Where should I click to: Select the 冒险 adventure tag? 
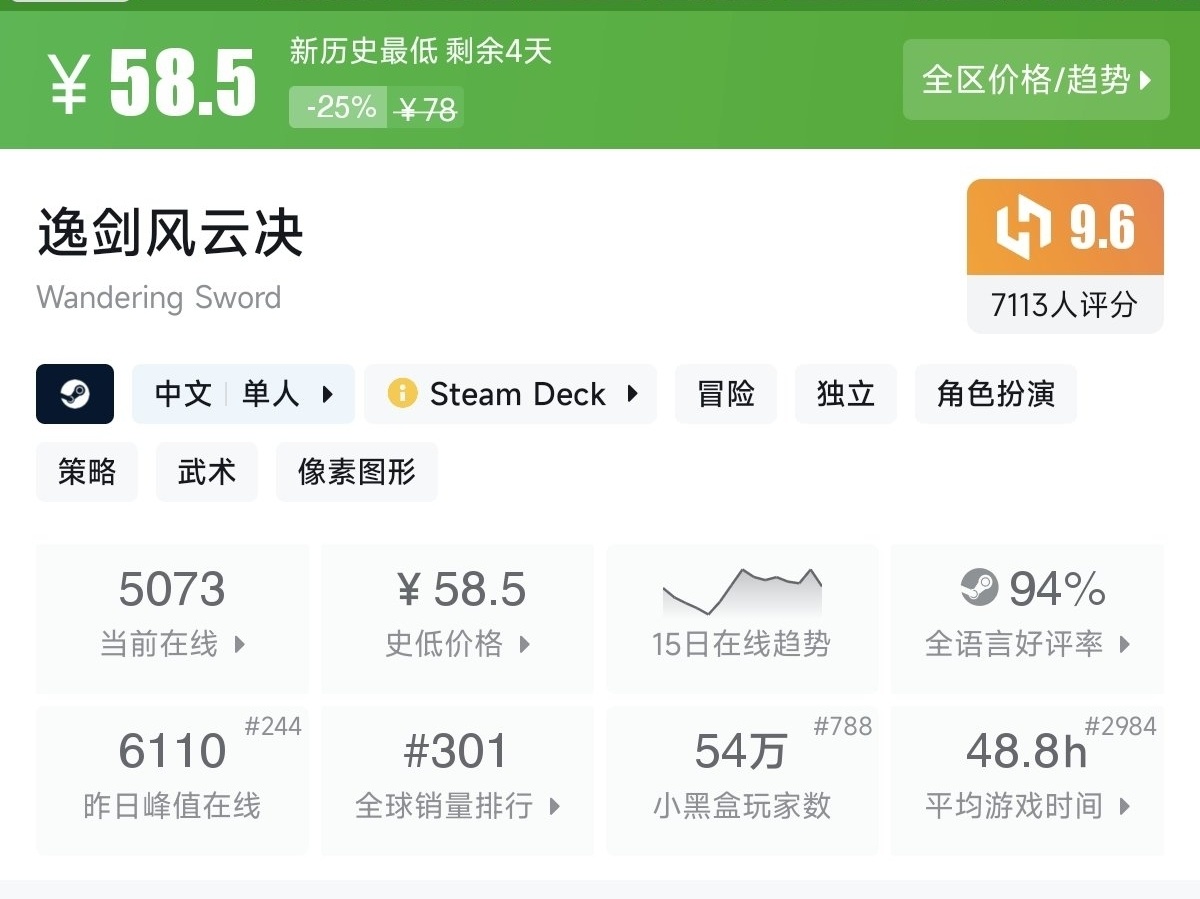click(x=726, y=394)
